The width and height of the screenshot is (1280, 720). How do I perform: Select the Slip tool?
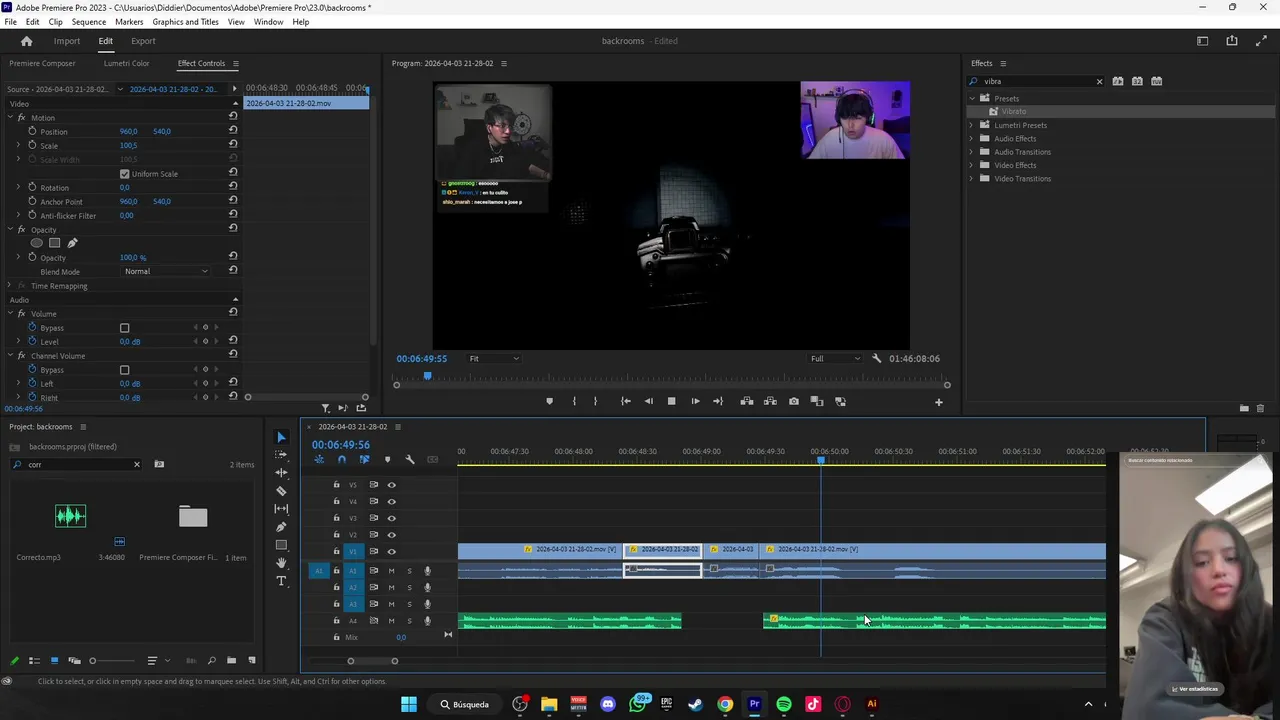pyautogui.click(x=281, y=509)
